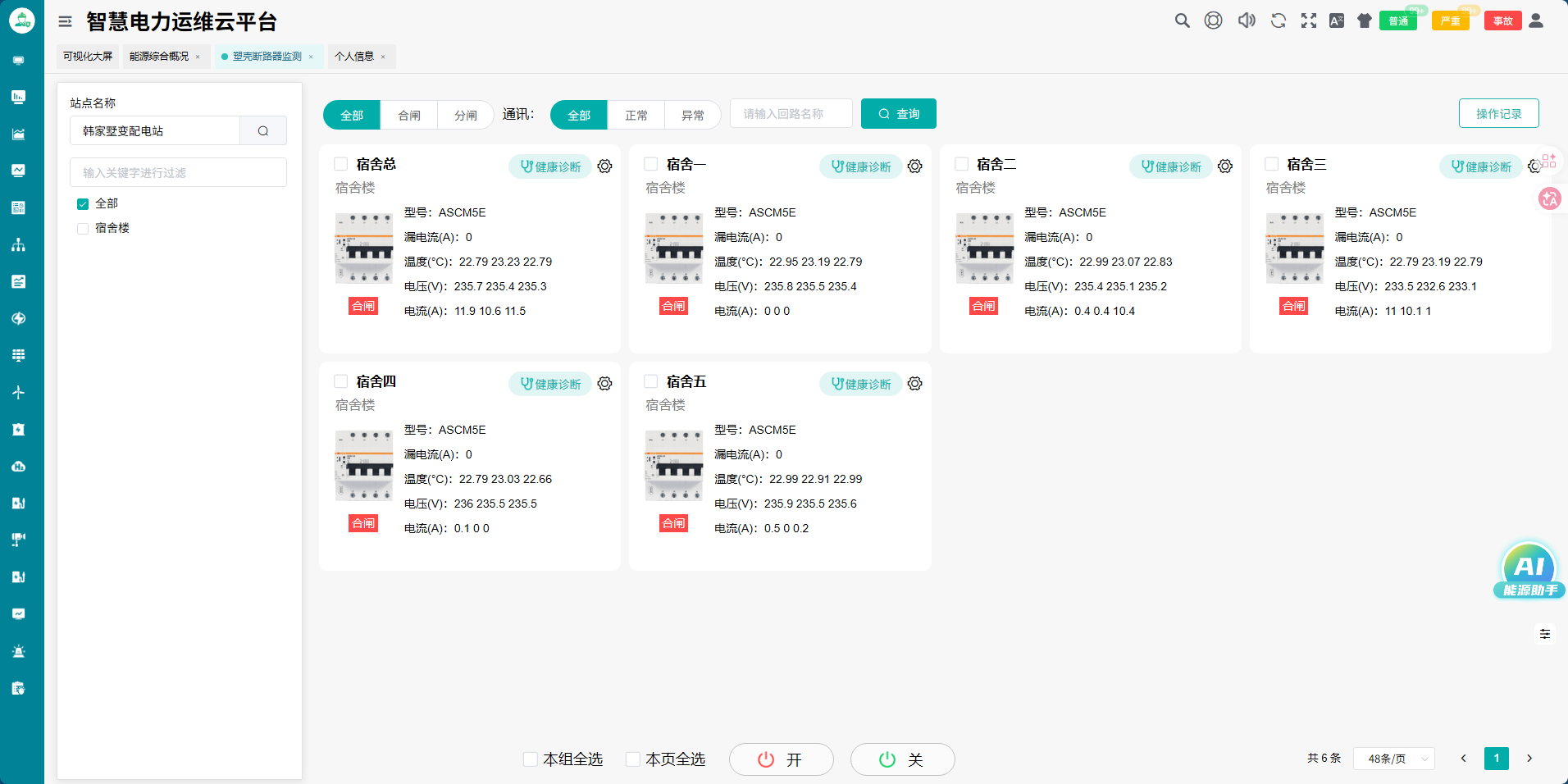Check the 宿舍一 breaker checkbox
1568x784 pixels.
coord(651,164)
